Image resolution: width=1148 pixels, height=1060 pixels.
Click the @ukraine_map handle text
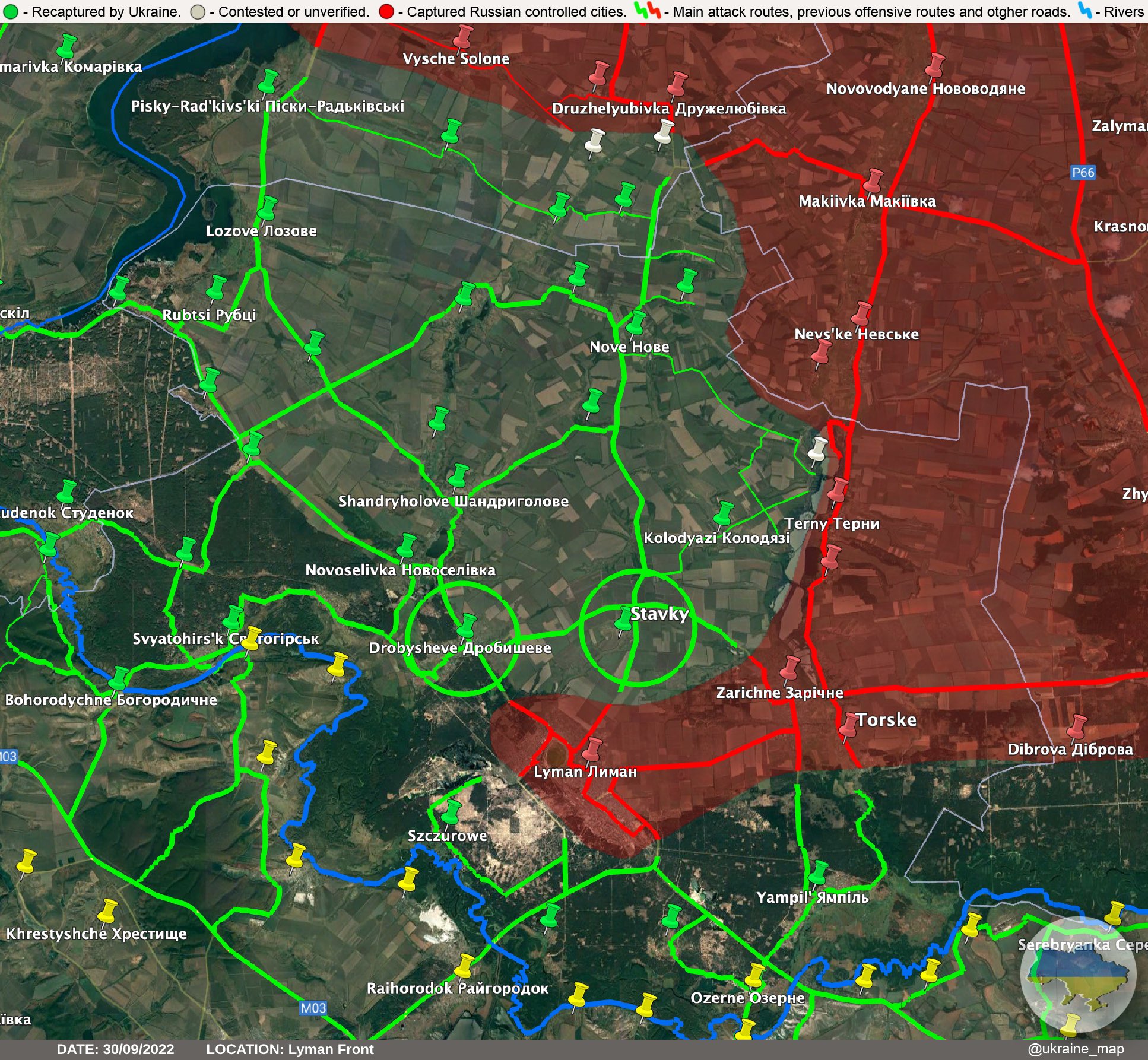point(1076,1049)
